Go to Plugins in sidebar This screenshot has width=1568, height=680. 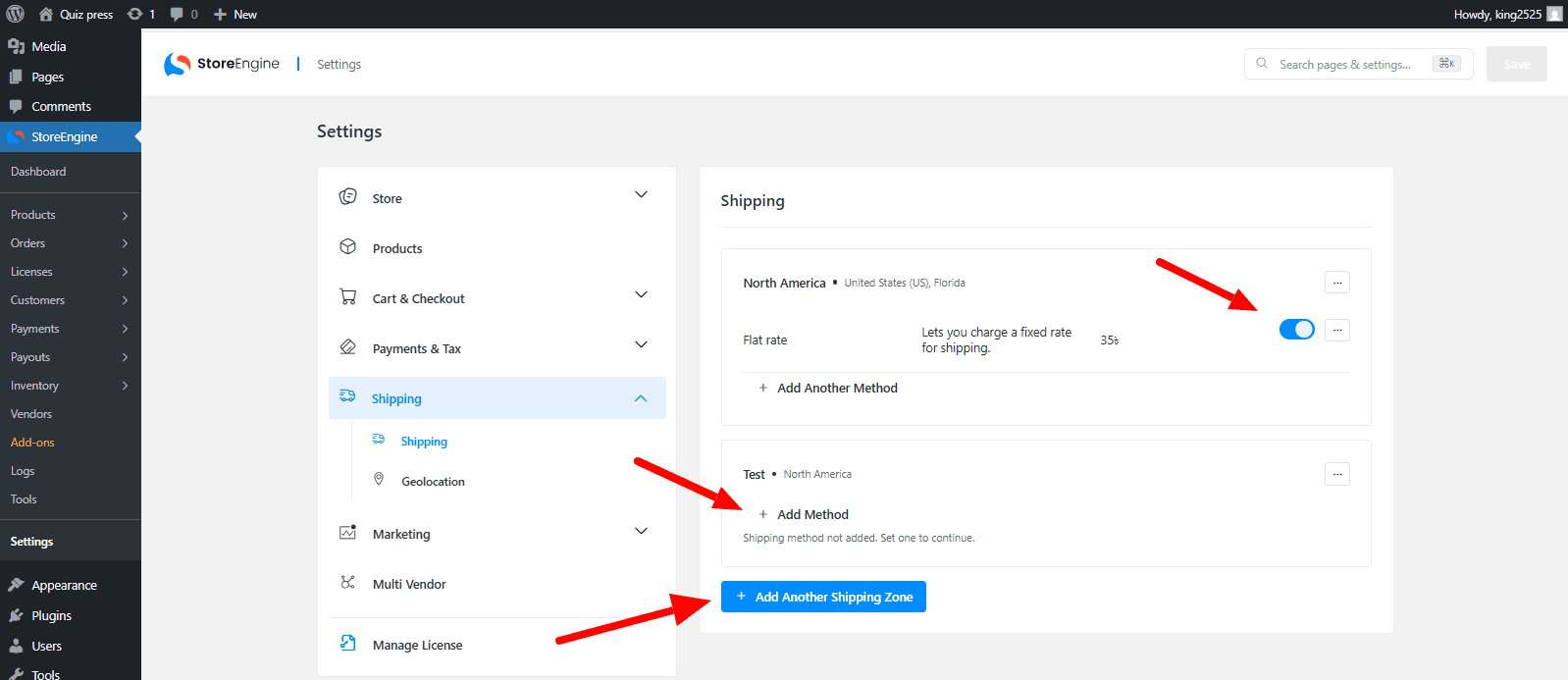click(71, 615)
